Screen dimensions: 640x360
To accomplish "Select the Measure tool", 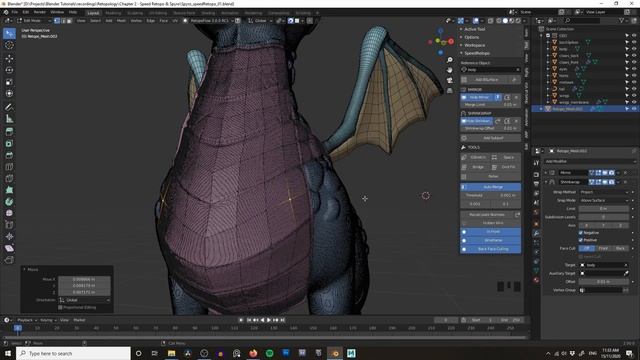I will click(9, 119).
